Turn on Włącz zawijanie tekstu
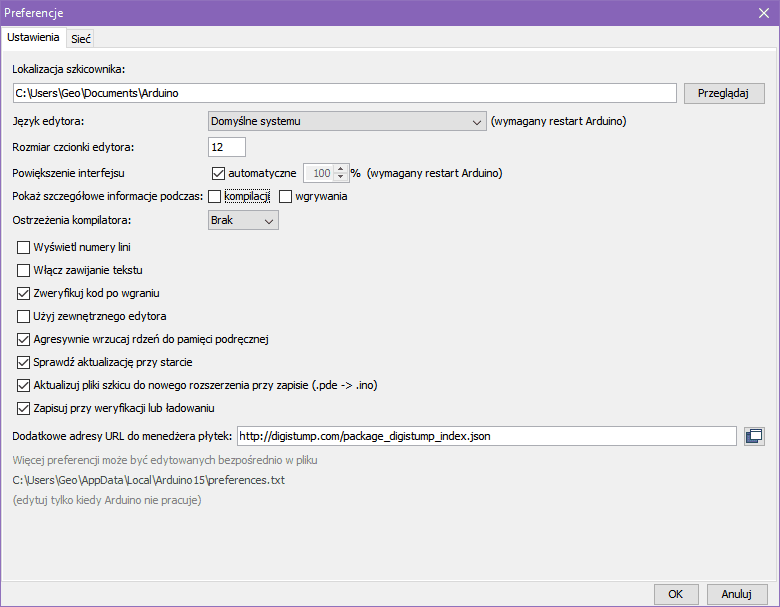The width and height of the screenshot is (780, 607). (25, 270)
